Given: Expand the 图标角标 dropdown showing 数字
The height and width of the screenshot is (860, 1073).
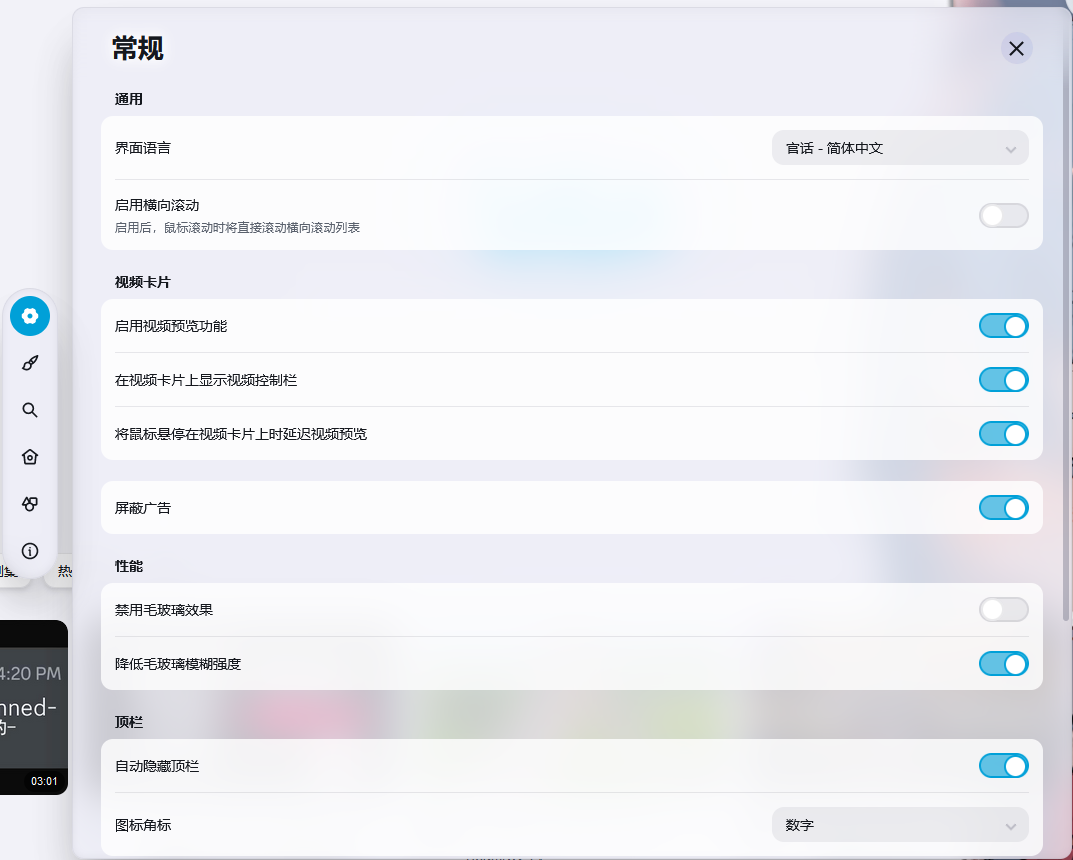Looking at the screenshot, I should tap(899, 825).
